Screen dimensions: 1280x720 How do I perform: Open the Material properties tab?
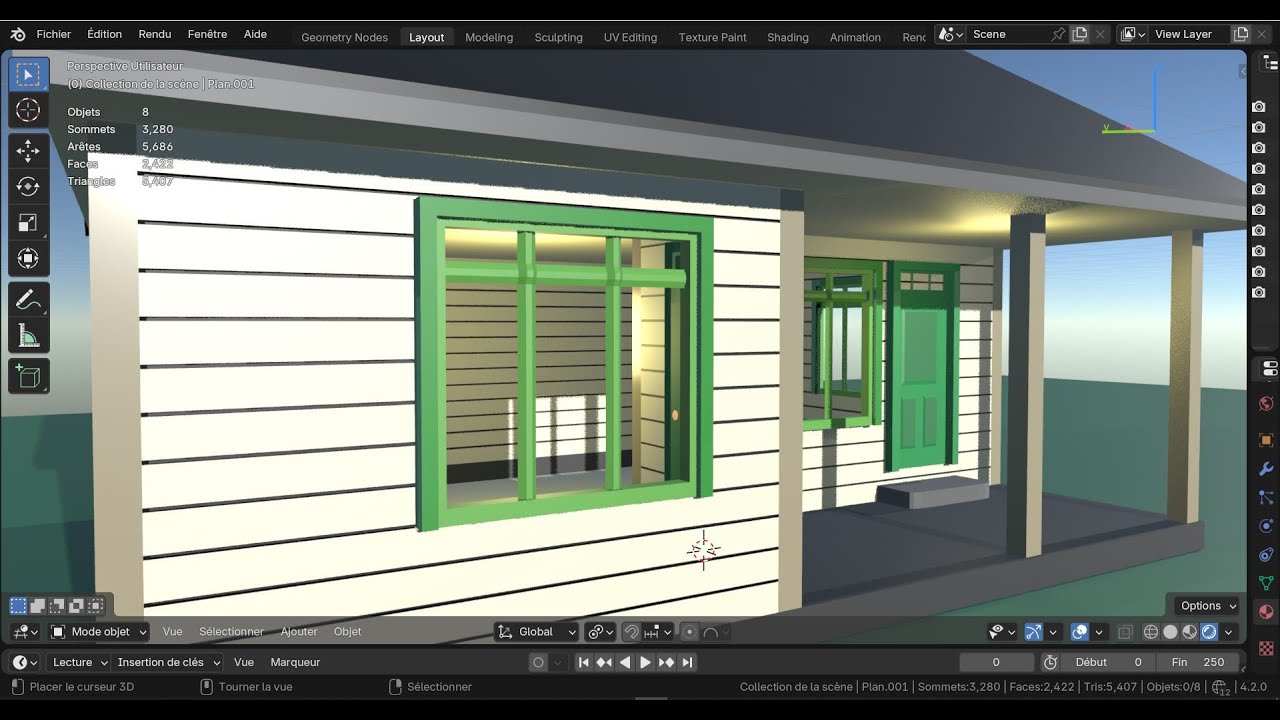pos(1266,612)
